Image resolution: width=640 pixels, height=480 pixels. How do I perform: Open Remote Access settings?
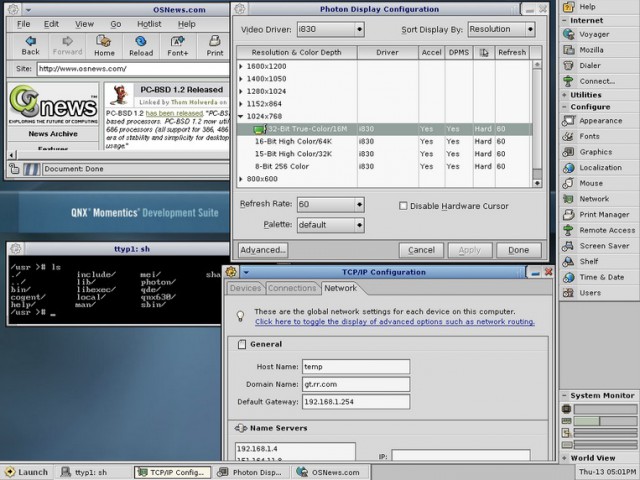click(607, 230)
